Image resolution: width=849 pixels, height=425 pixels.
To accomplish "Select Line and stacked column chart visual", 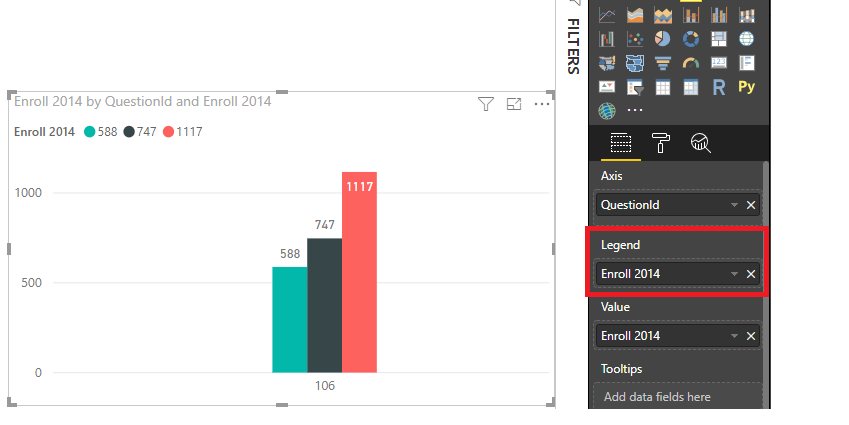I will pyautogui.click(x=691, y=15).
